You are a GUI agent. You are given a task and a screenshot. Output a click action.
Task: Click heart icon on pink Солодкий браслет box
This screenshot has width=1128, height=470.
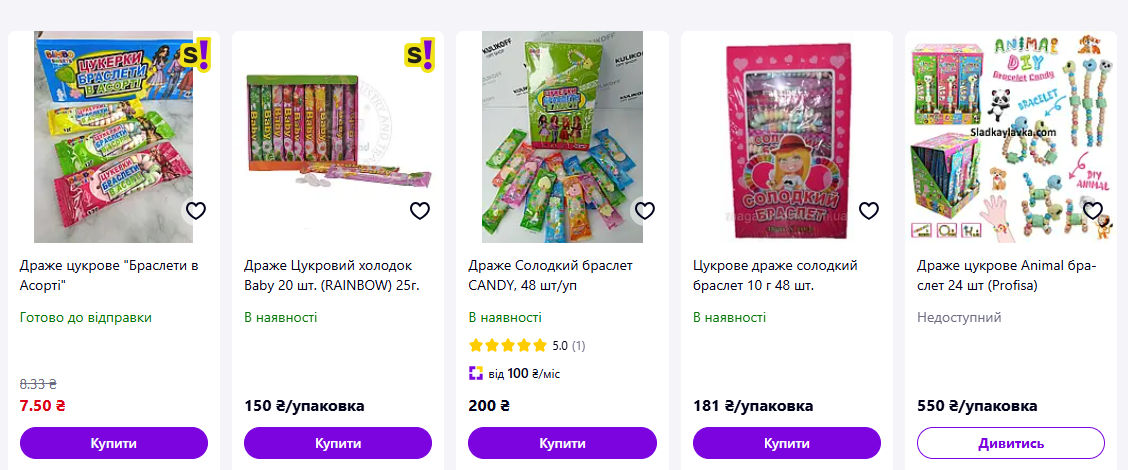(x=869, y=211)
